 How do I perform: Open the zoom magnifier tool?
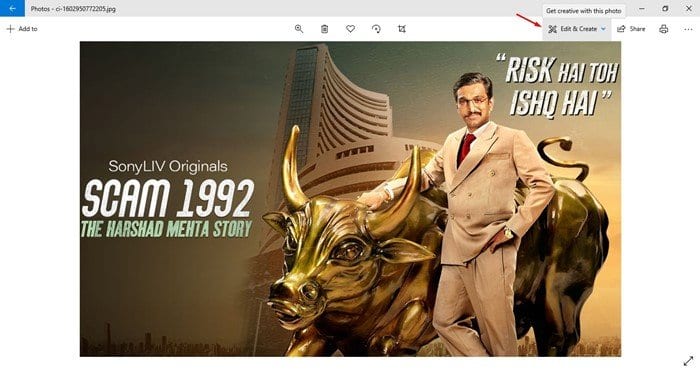[x=299, y=29]
